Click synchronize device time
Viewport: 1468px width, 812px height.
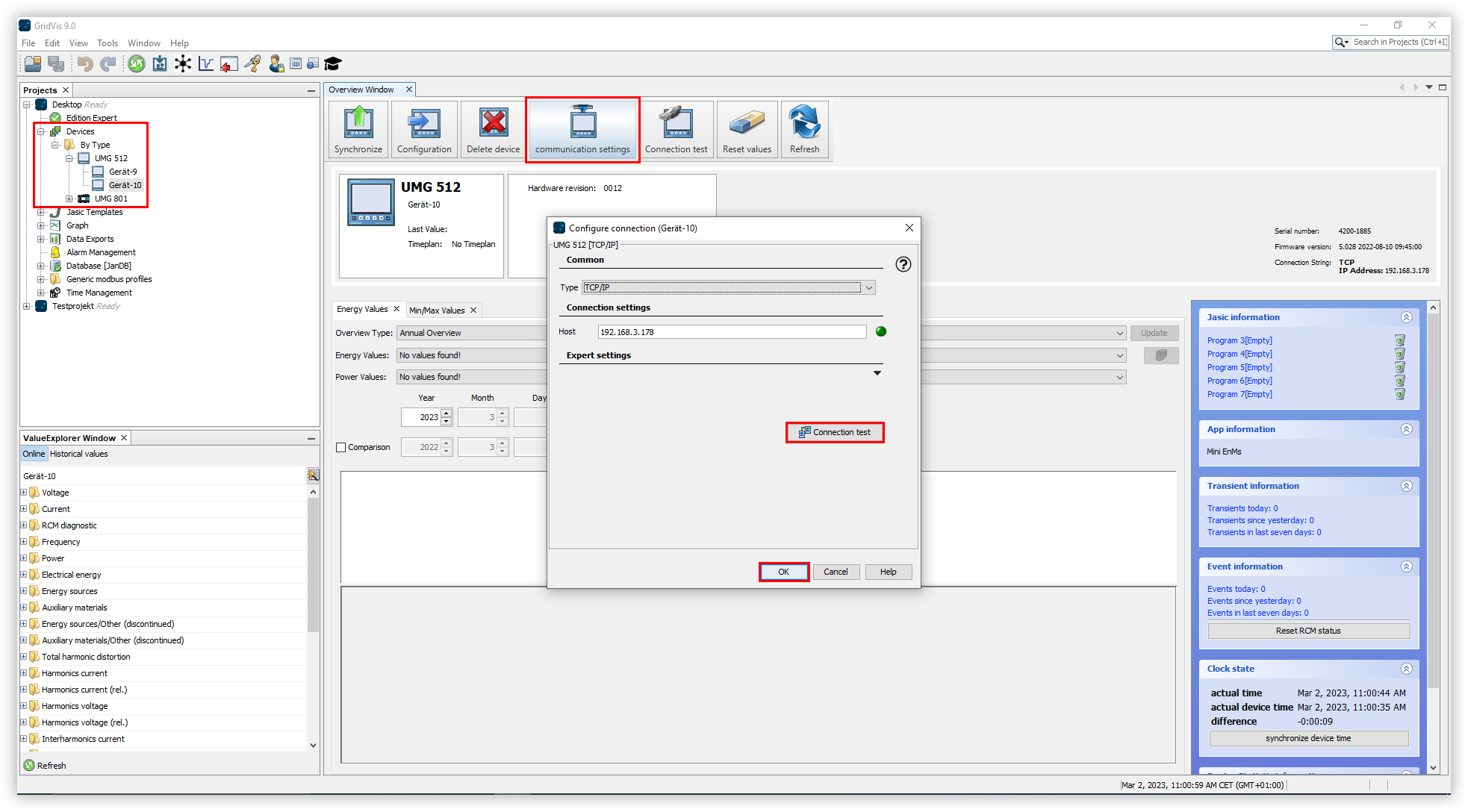(1307, 738)
